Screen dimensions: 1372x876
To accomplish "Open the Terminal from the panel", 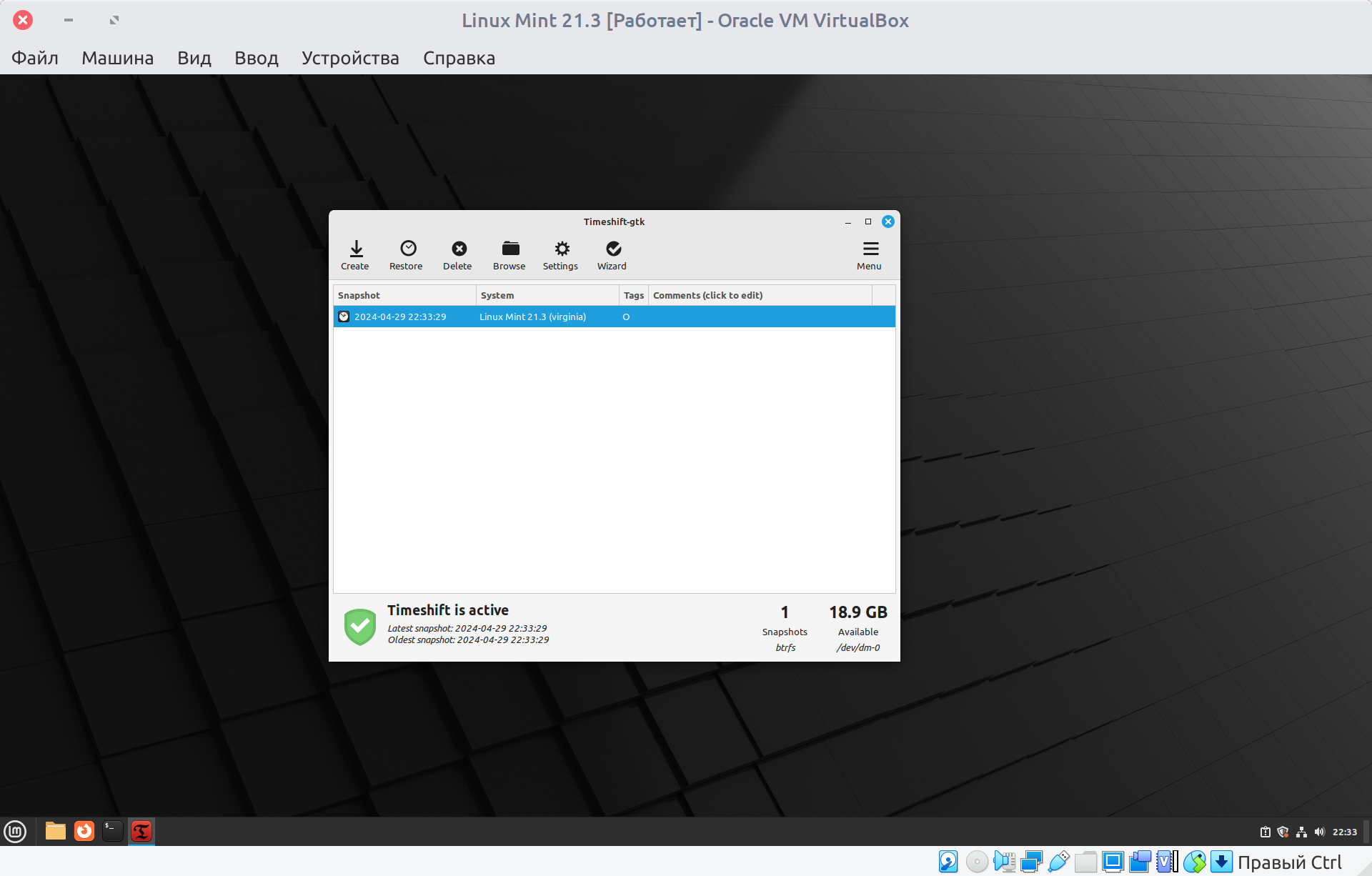I will tap(113, 831).
